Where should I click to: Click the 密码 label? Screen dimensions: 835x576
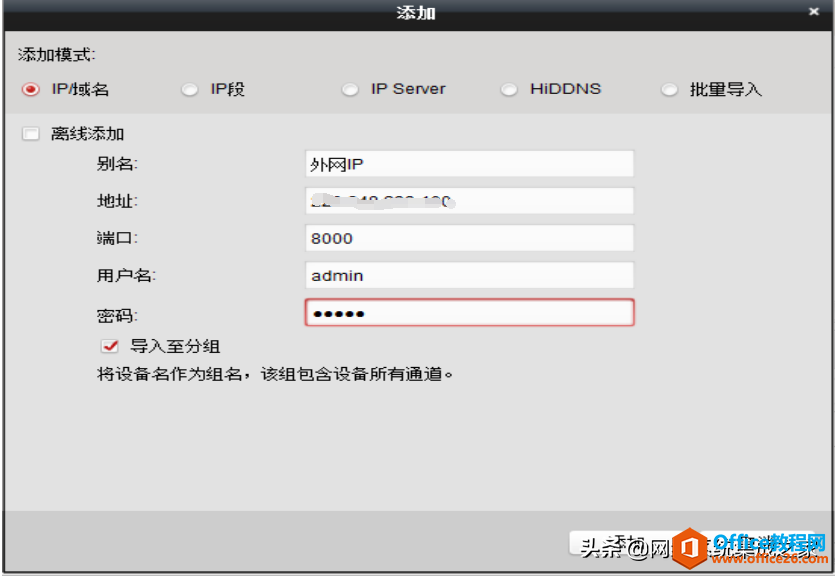click(x=117, y=316)
